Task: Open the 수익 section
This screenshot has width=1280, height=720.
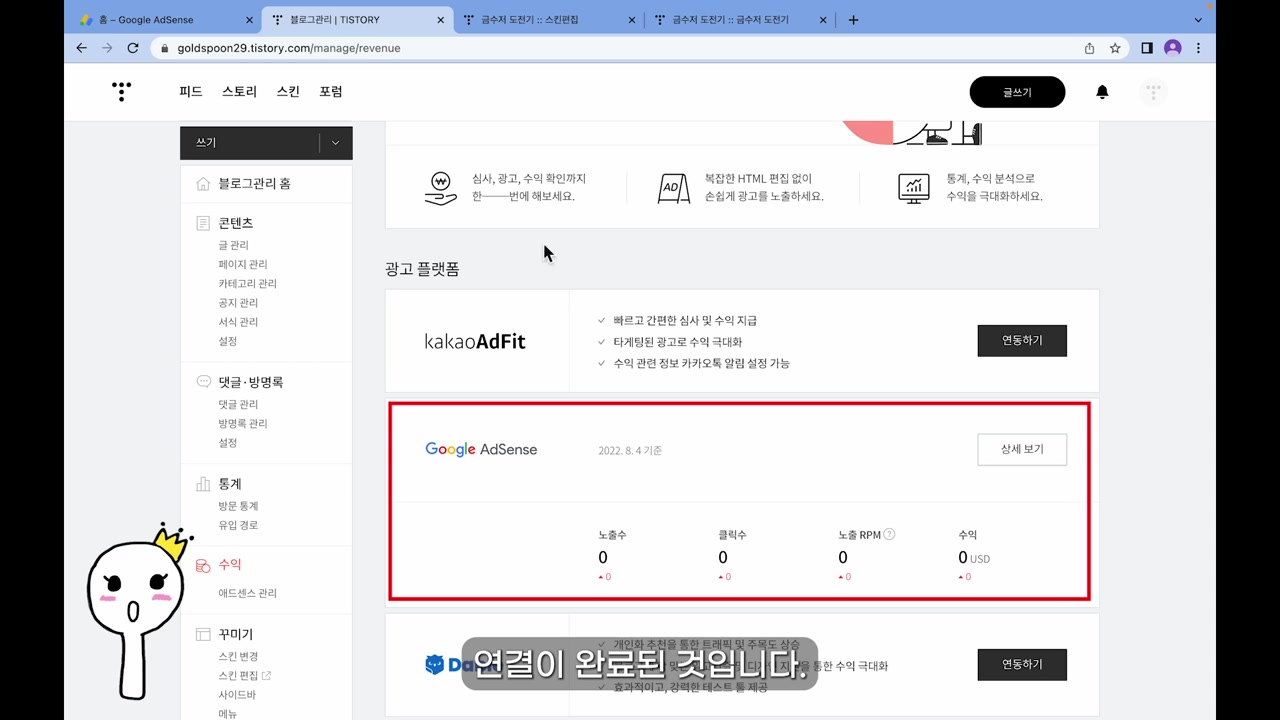Action: [230, 565]
